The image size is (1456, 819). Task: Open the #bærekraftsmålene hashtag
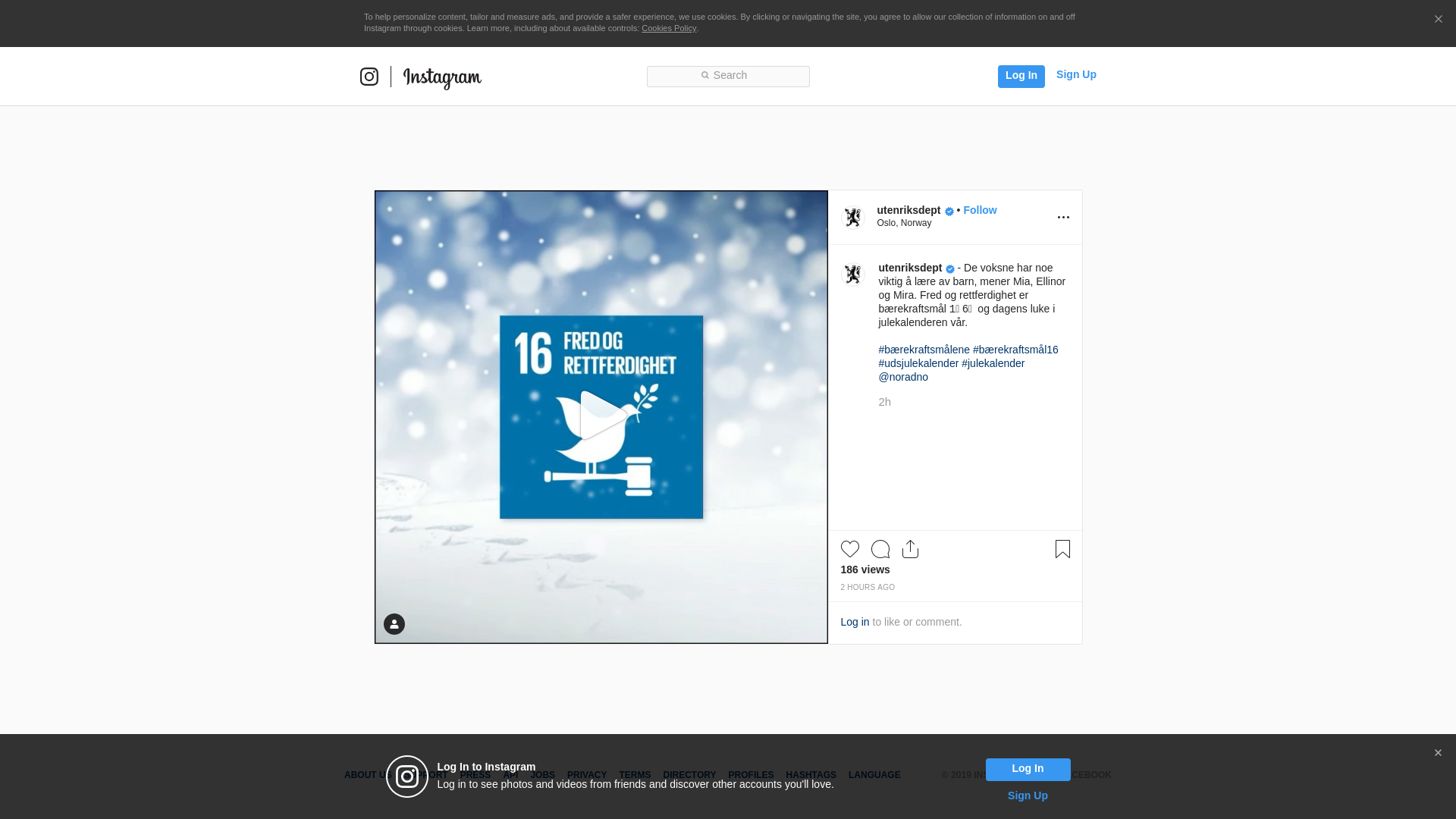coord(924,350)
